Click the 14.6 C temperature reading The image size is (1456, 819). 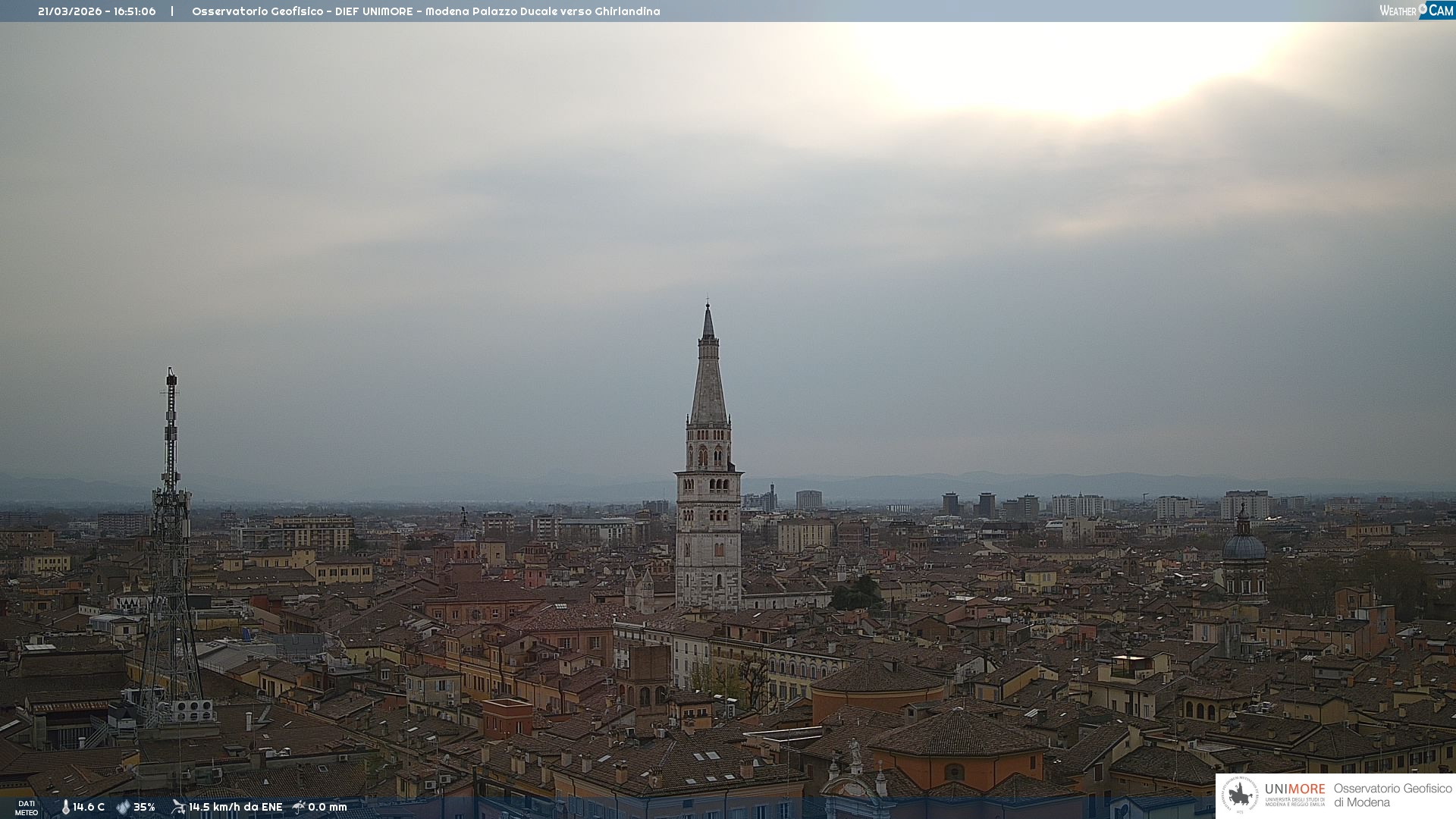click(x=89, y=807)
